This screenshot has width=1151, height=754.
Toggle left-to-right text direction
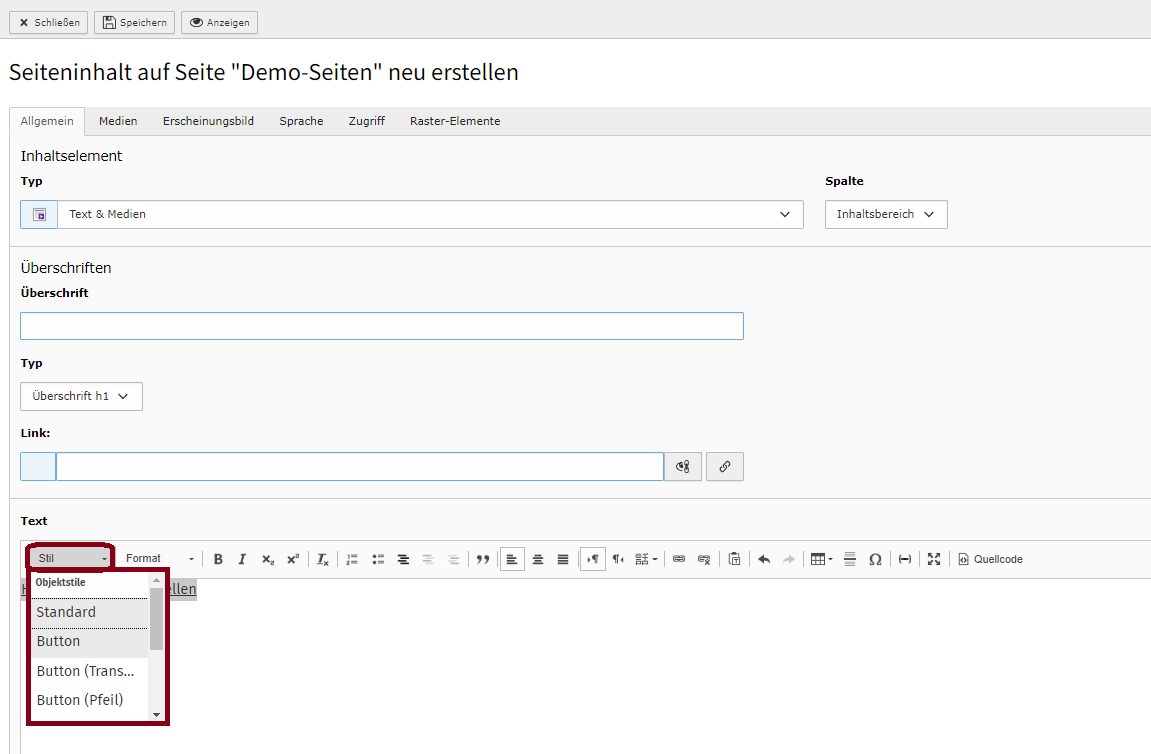(x=593, y=559)
